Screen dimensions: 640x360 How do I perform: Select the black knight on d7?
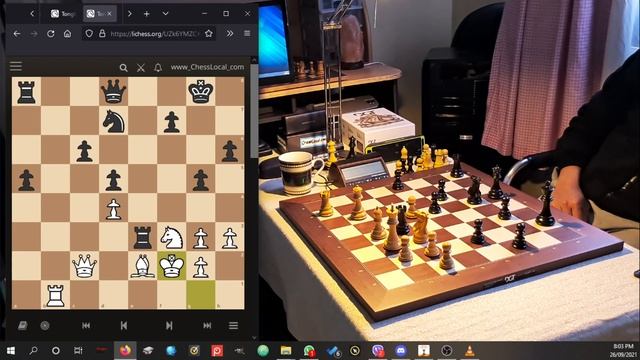113,120
